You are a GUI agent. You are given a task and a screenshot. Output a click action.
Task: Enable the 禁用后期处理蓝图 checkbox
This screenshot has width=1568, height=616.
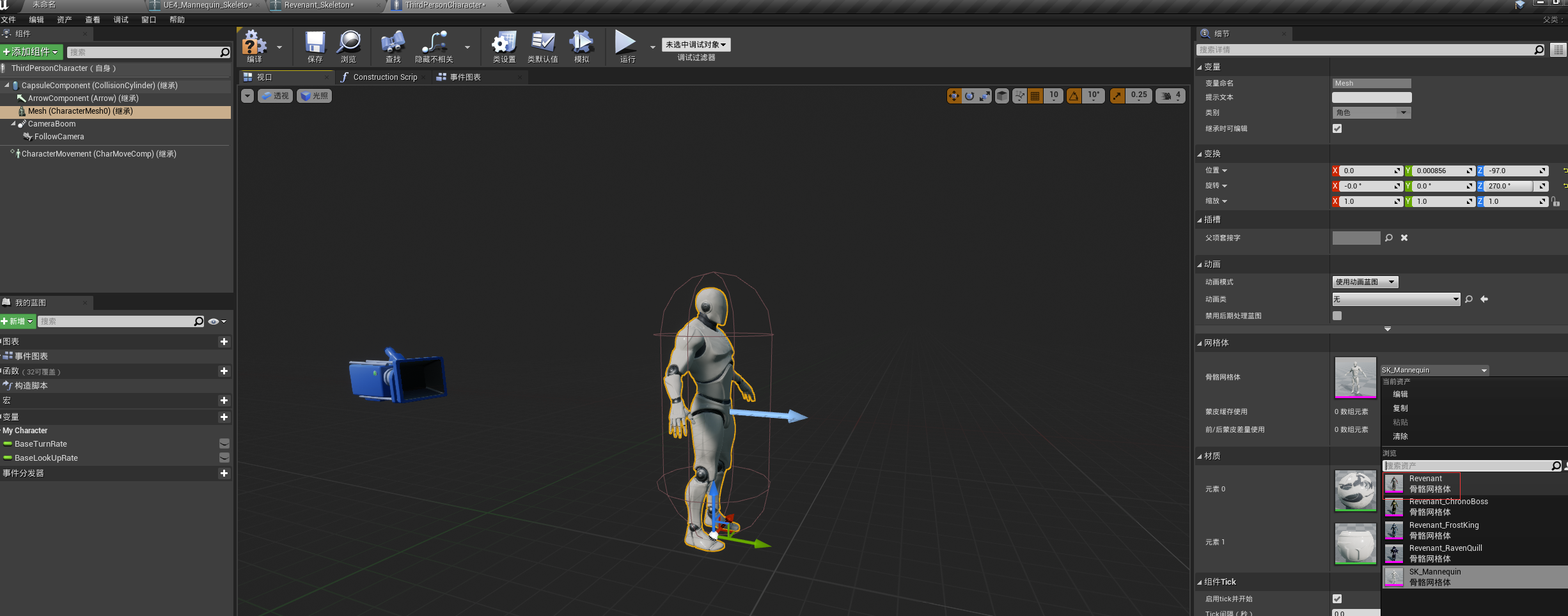[x=1337, y=316]
